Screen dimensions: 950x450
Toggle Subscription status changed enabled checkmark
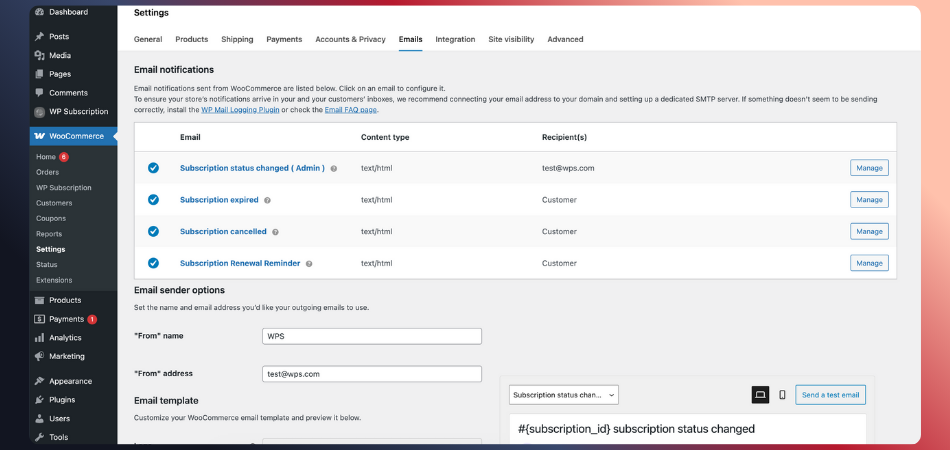(x=153, y=168)
